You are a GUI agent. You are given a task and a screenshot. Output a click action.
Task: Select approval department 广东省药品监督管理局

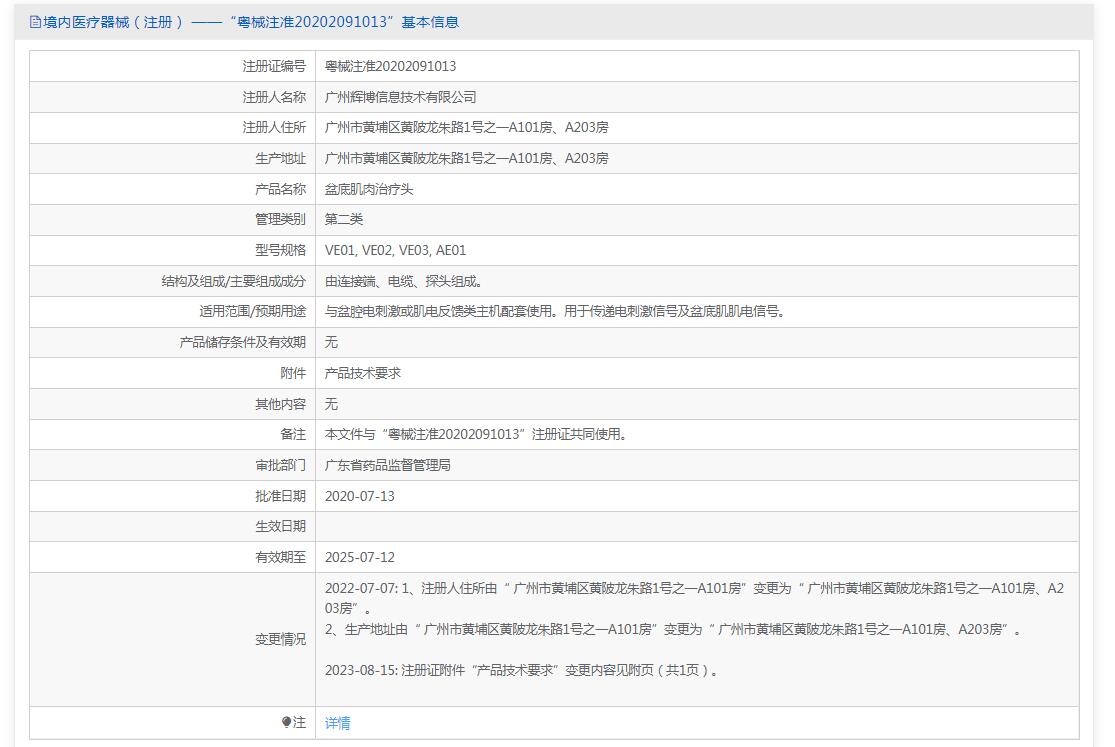(x=388, y=465)
